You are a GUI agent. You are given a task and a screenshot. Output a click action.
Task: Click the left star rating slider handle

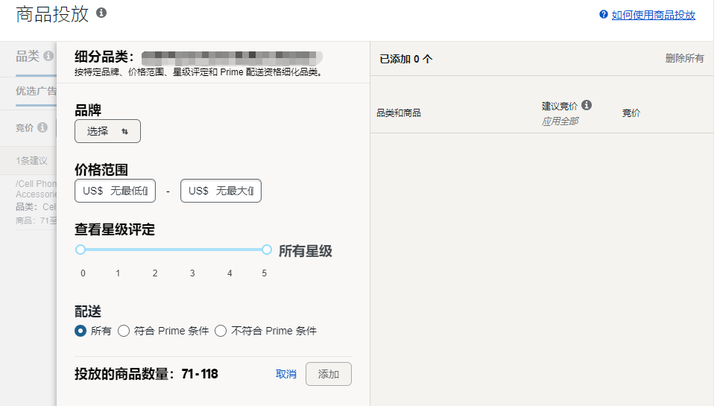pos(81,250)
